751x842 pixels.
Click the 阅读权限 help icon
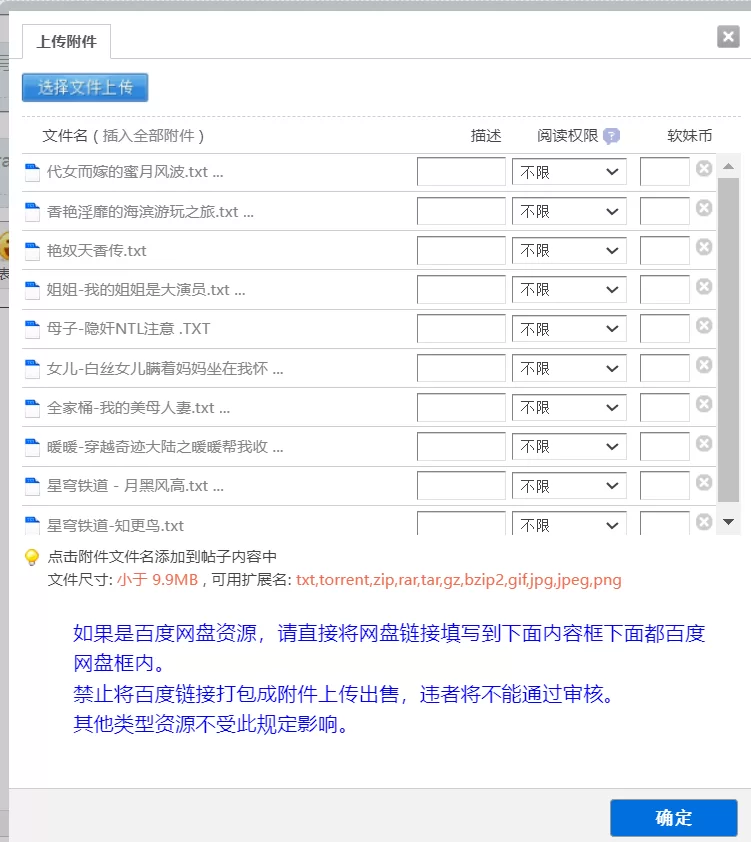613,136
